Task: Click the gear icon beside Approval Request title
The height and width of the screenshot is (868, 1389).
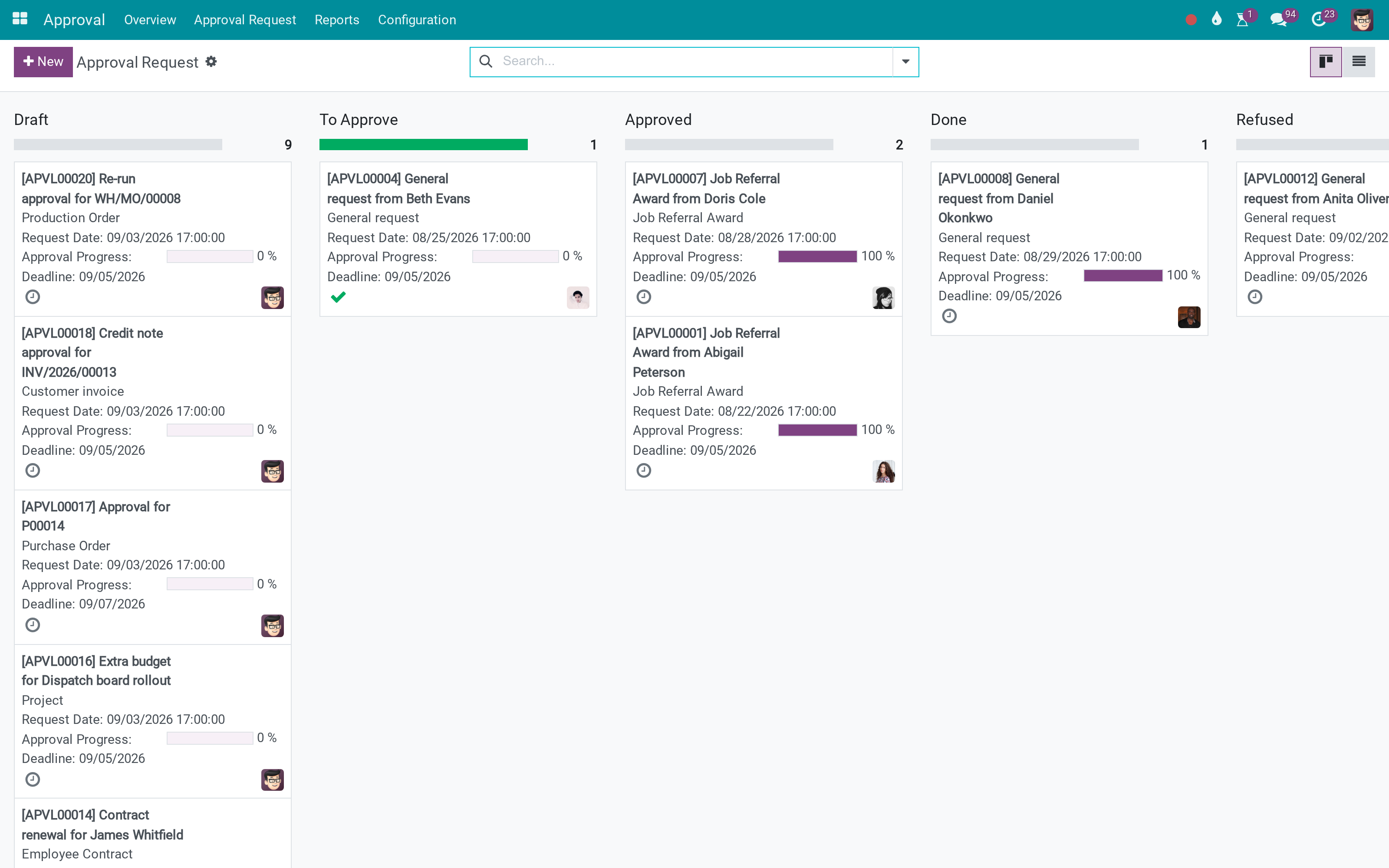Action: click(x=211, y=62)
